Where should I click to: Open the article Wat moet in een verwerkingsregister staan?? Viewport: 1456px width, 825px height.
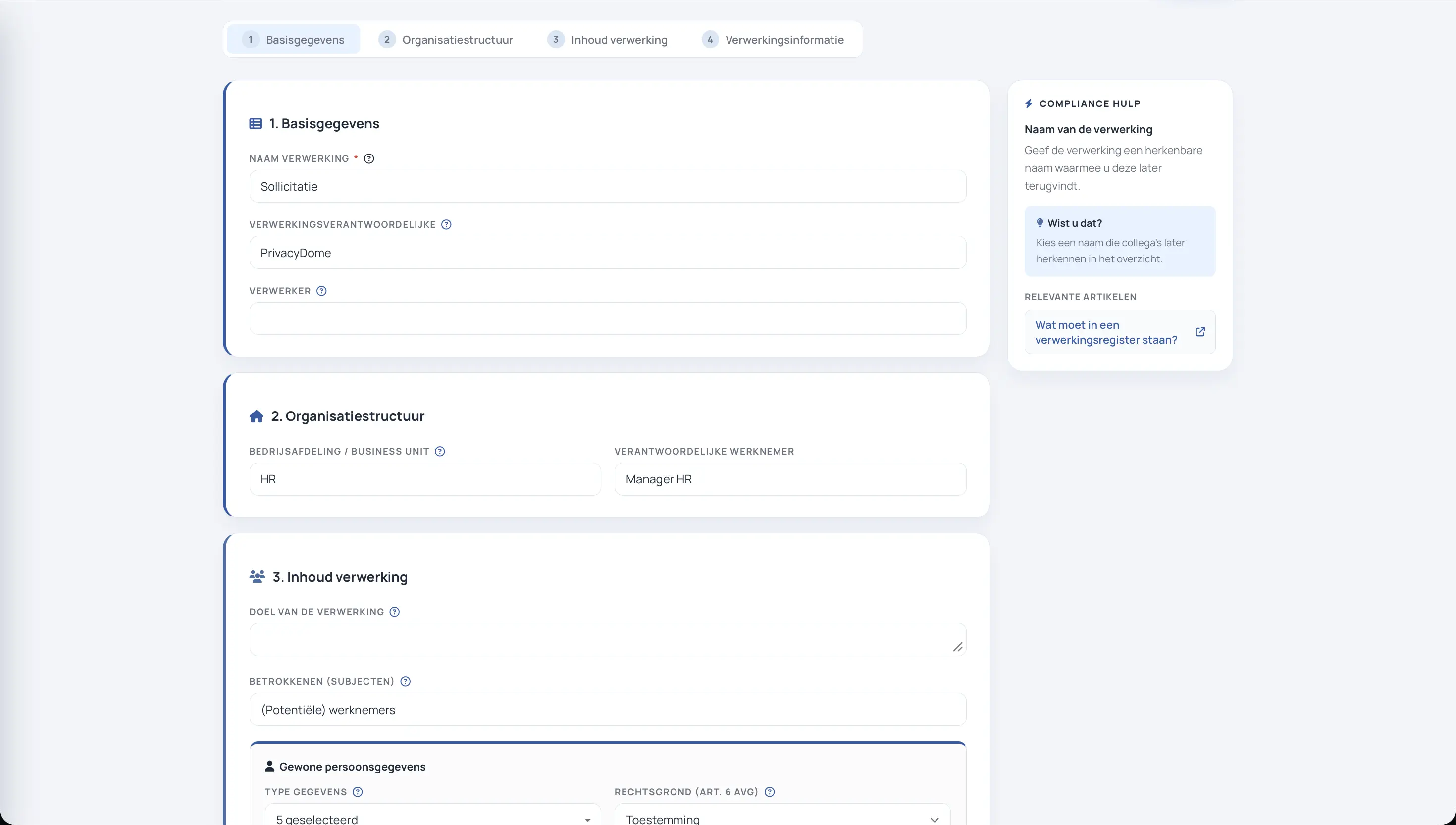pyautogui.click(x=1119, y=332)
